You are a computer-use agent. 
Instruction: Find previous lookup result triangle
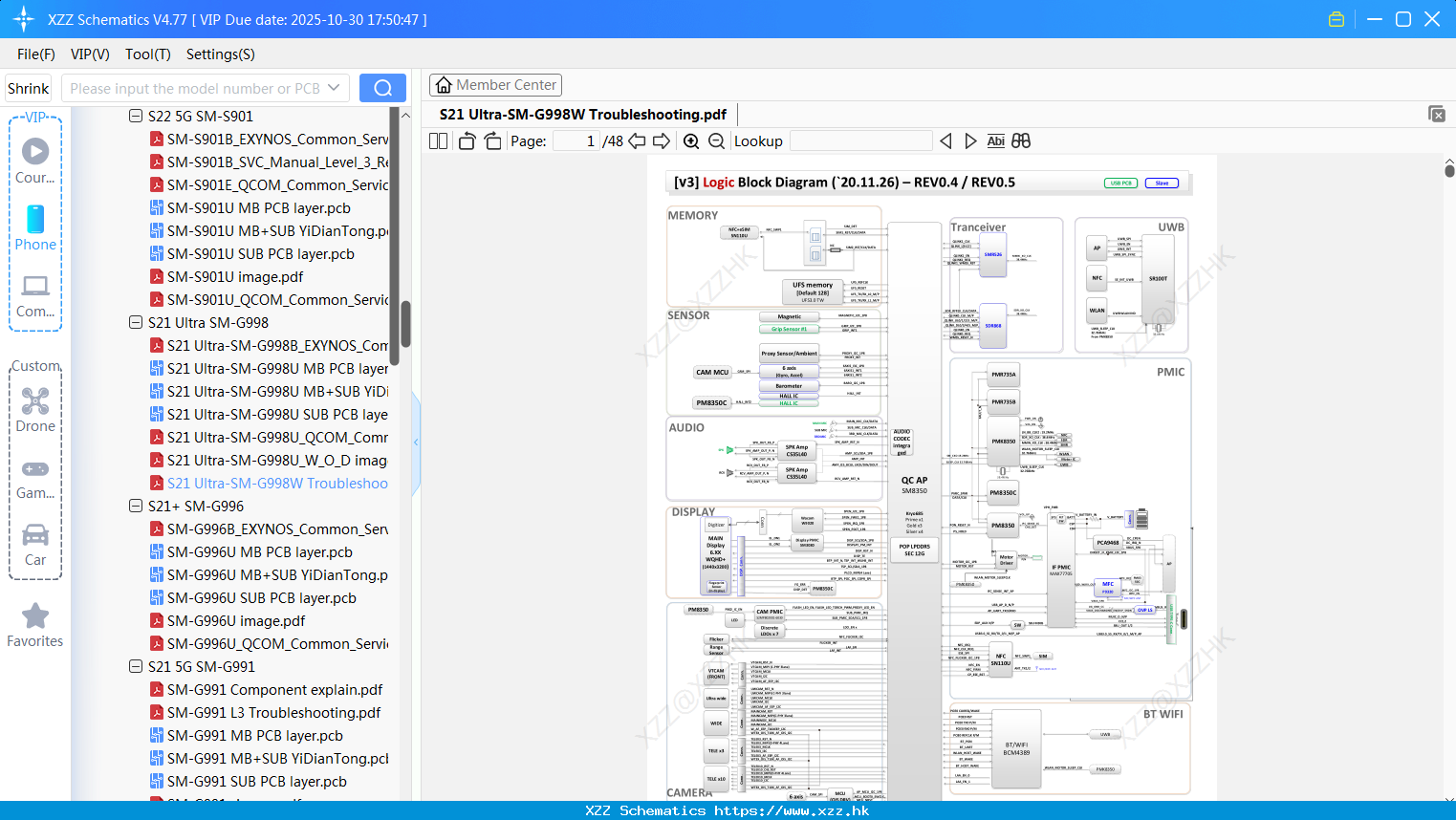[945, 140]
